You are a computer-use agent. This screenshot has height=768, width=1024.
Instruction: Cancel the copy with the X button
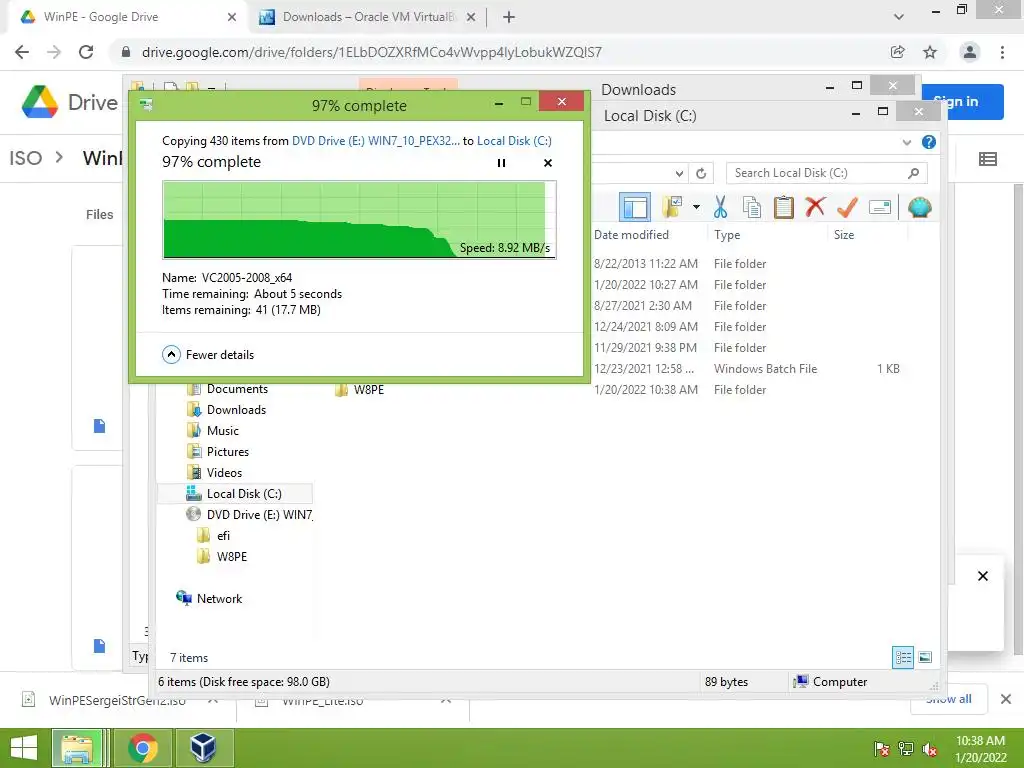(x=548, y=163)
